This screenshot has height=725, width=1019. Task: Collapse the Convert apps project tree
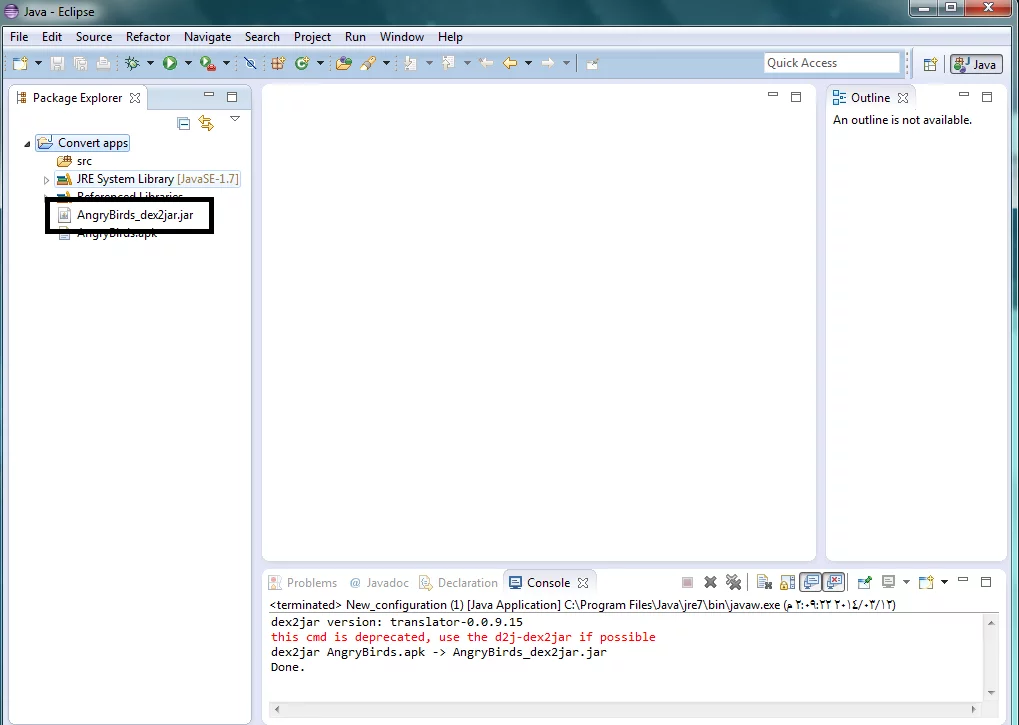(28, 144)
